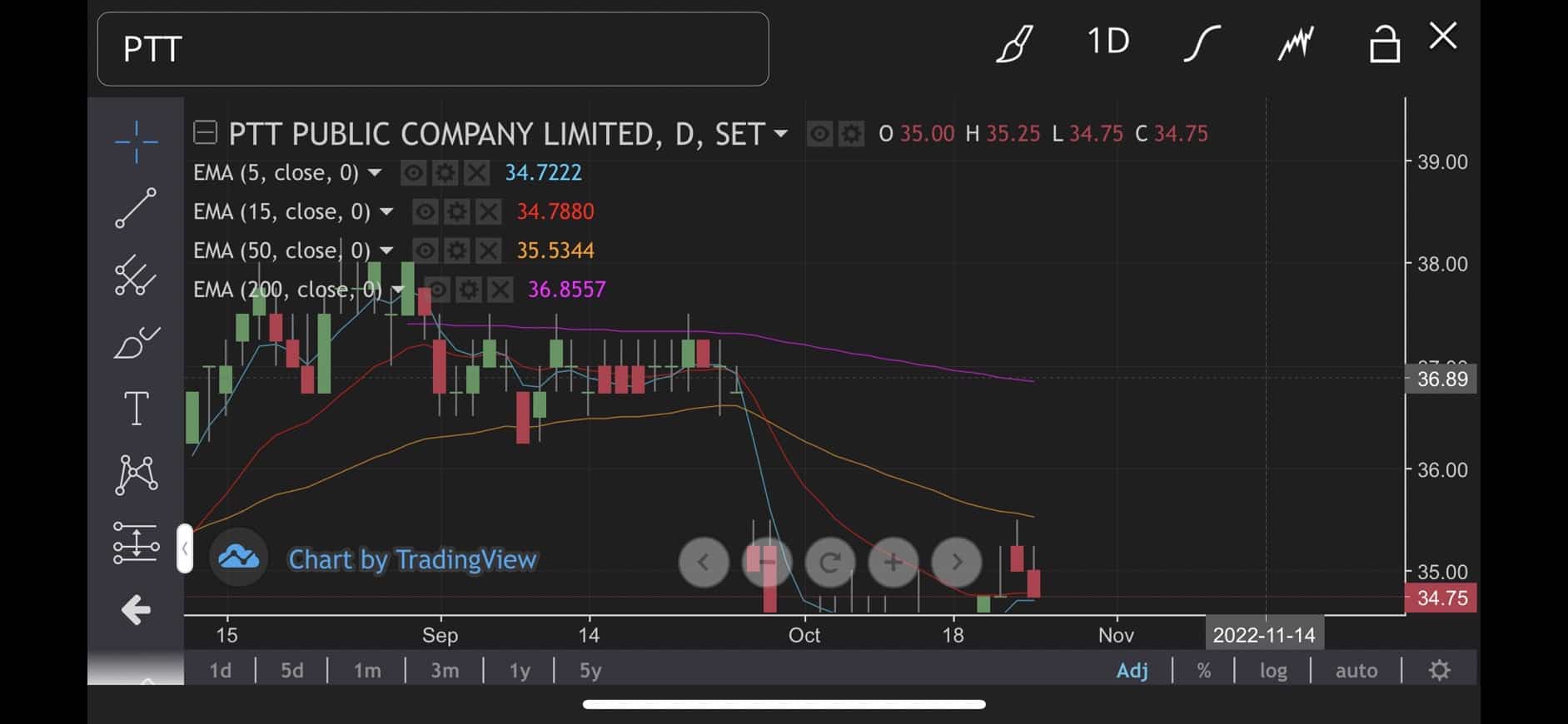This screenshot has height=724, width=1568.
Task: Click the TradingView cloud logo
Action: pos(239,558)
